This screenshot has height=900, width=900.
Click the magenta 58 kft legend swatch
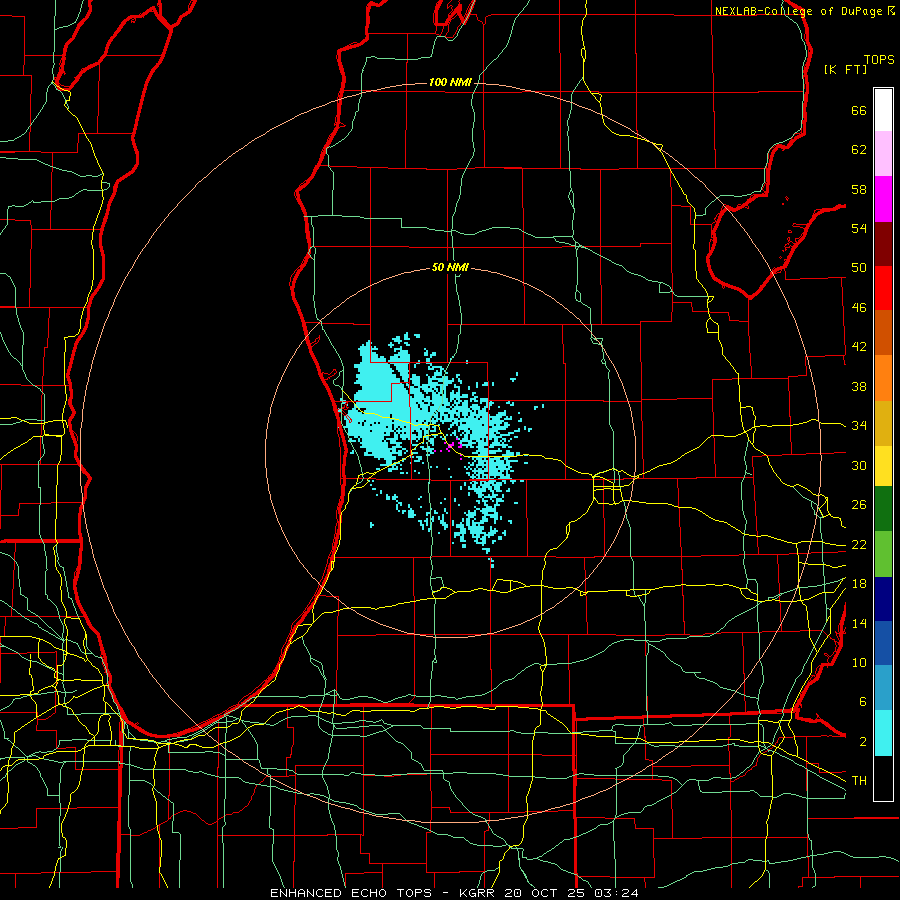[883, 199]
